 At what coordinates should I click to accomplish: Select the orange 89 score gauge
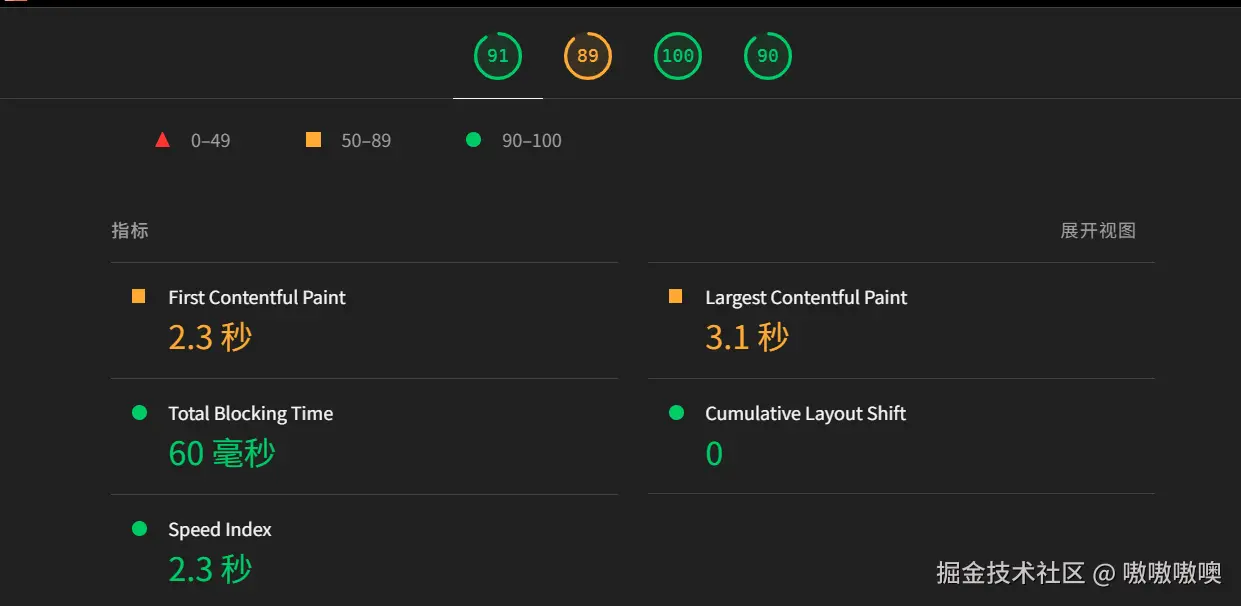click(588, 56)
